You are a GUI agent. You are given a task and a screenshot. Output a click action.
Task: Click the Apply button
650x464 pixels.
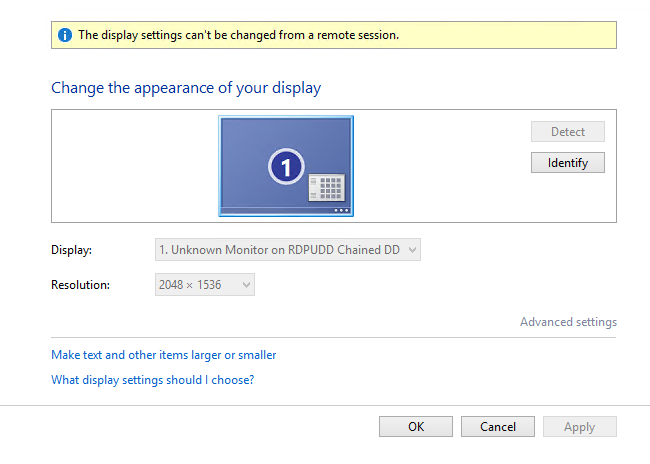(580, 427)
